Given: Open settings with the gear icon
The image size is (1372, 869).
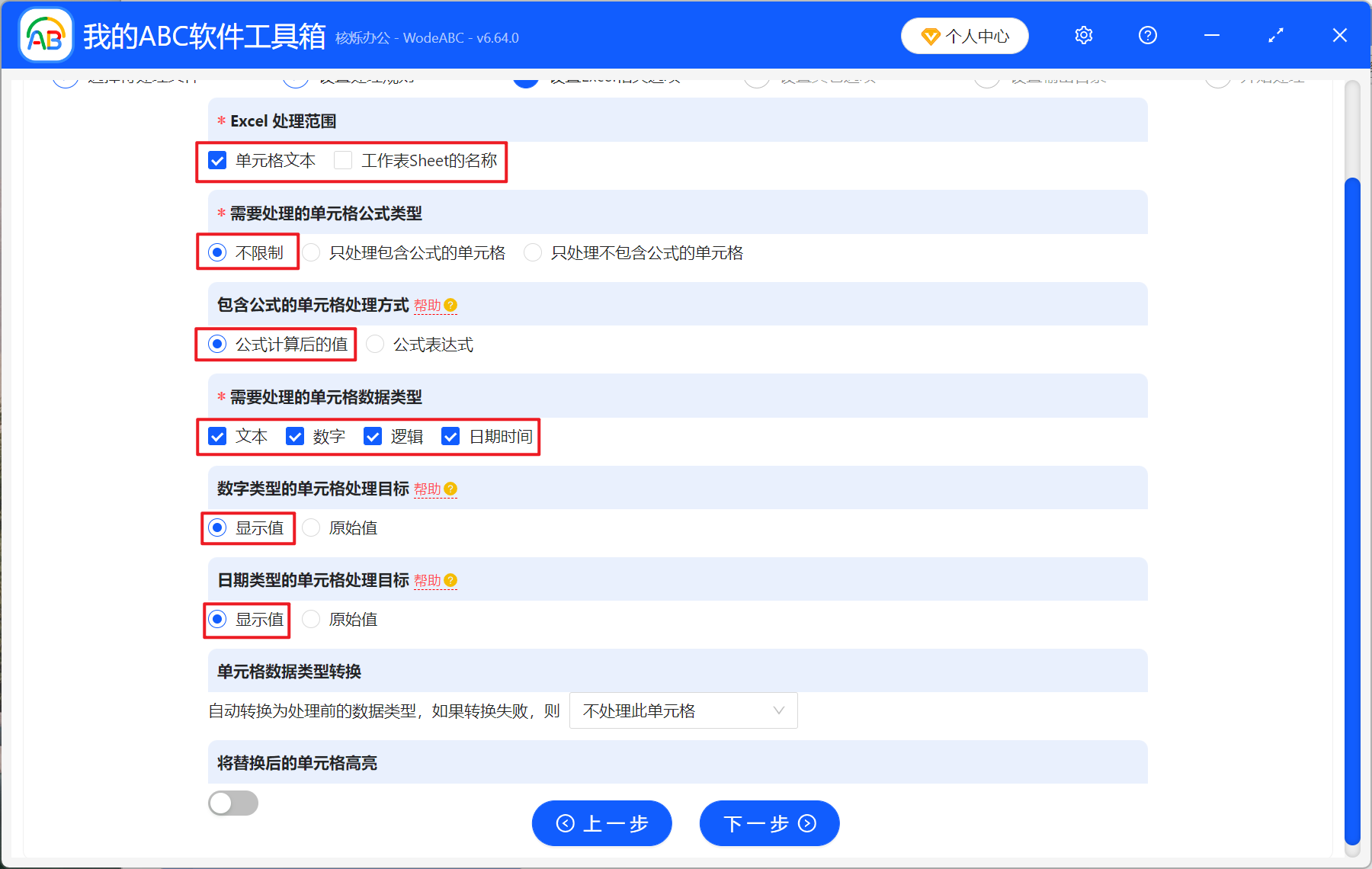Looking at the screenshot, I should (x=1083, y=35).
